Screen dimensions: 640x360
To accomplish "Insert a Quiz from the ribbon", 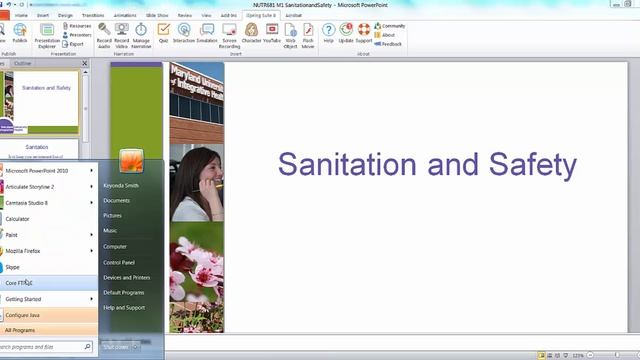I will [x=164, y=33].
